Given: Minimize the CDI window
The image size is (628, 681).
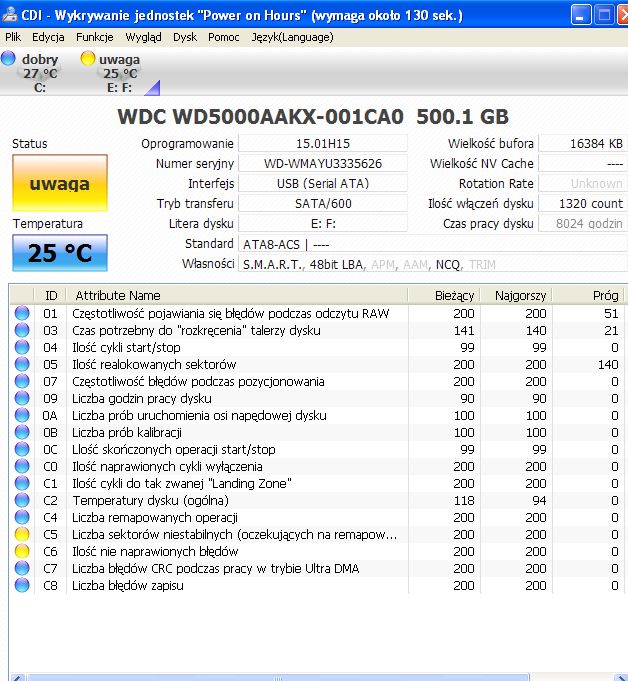Looking at the screenshot, I should click(581, 15).
